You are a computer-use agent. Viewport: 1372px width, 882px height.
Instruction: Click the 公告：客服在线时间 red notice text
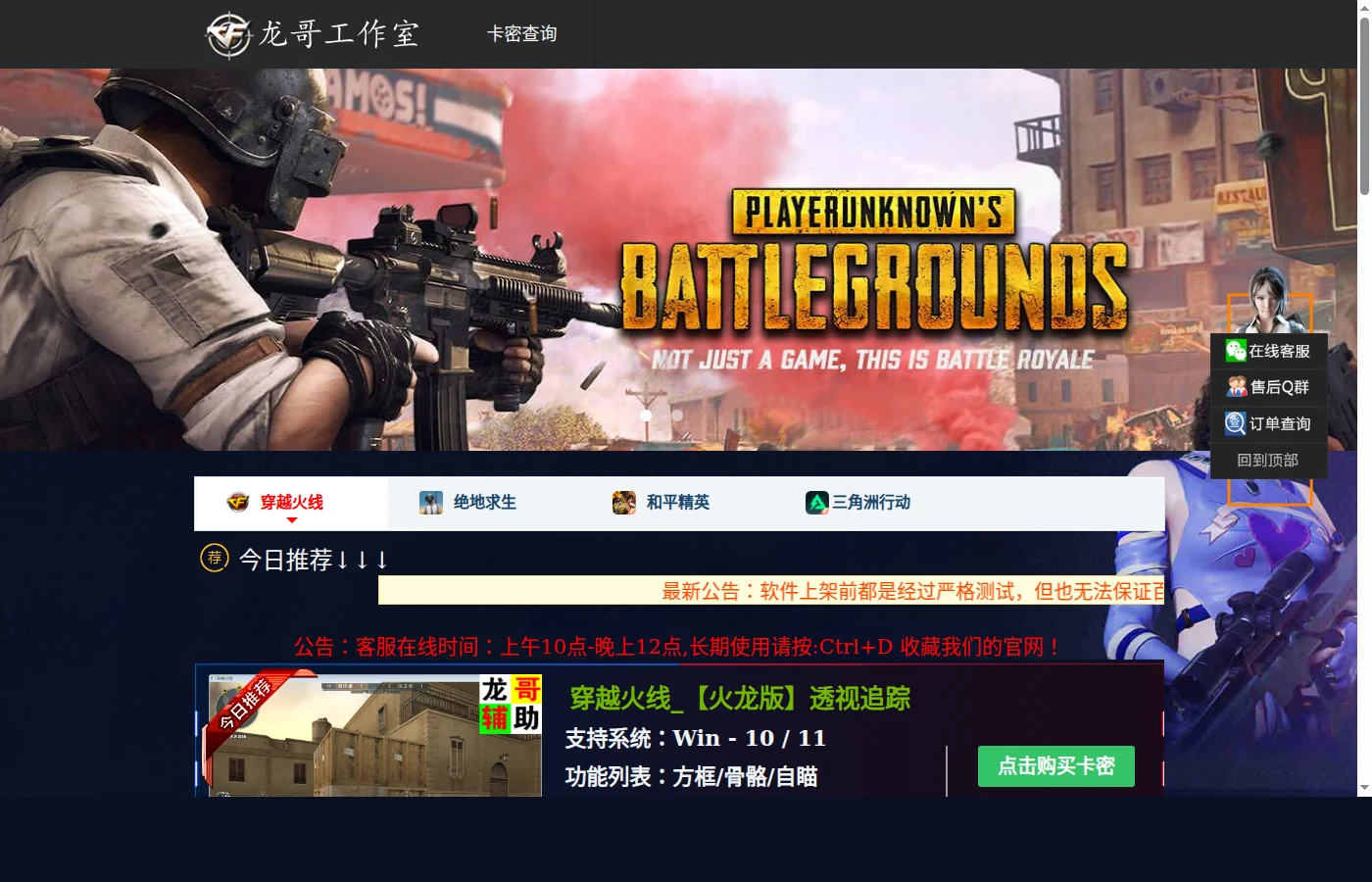tap(678, 647)
